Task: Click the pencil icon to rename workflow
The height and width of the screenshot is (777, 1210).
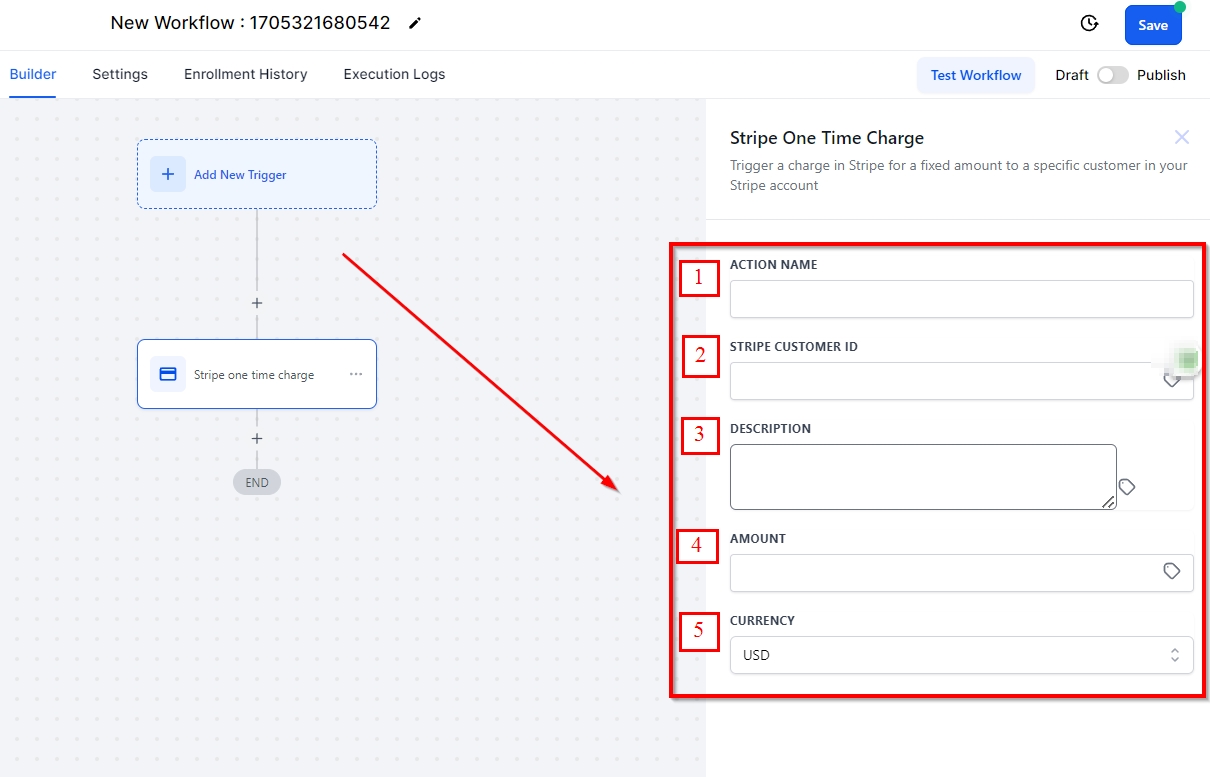Action: (x=415, y=23)
